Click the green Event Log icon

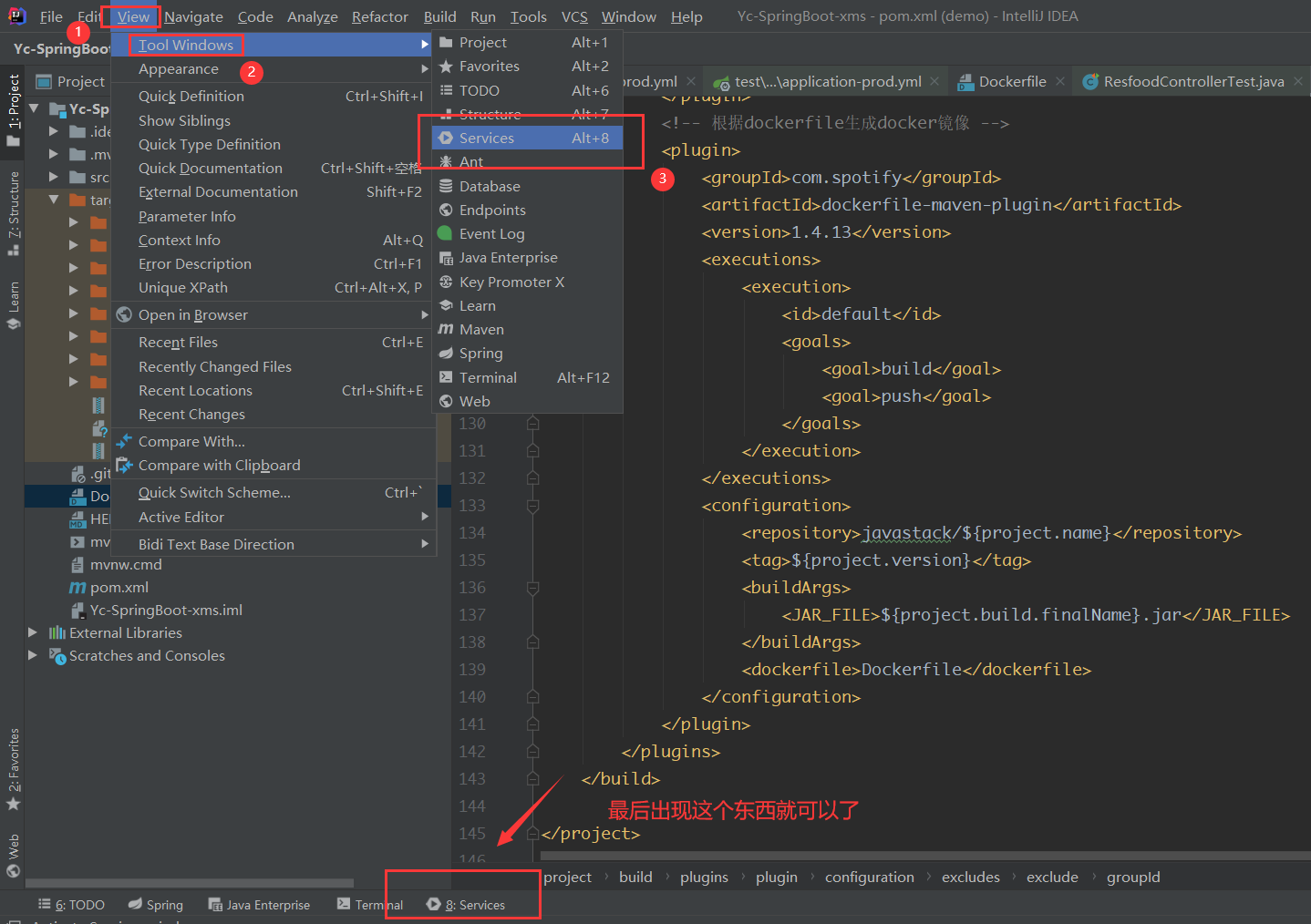pyautogui.click(x=445, y=233)
